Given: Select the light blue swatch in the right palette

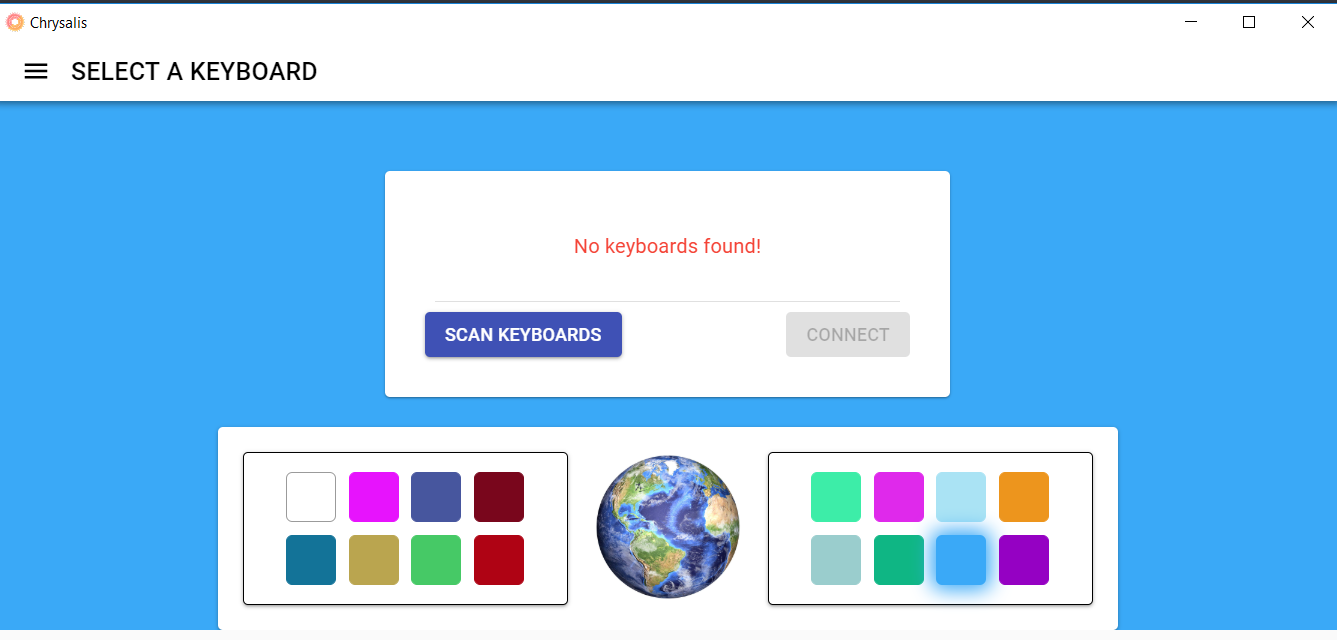Looking at the screenshot, I should coord(961,496).
